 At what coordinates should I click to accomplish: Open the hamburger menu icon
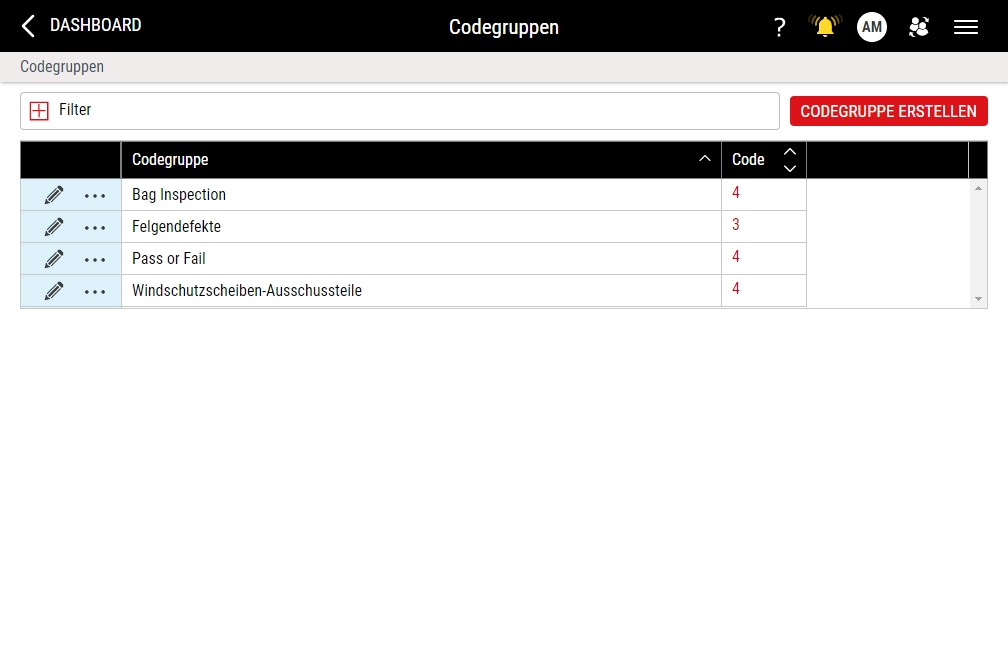965,27
